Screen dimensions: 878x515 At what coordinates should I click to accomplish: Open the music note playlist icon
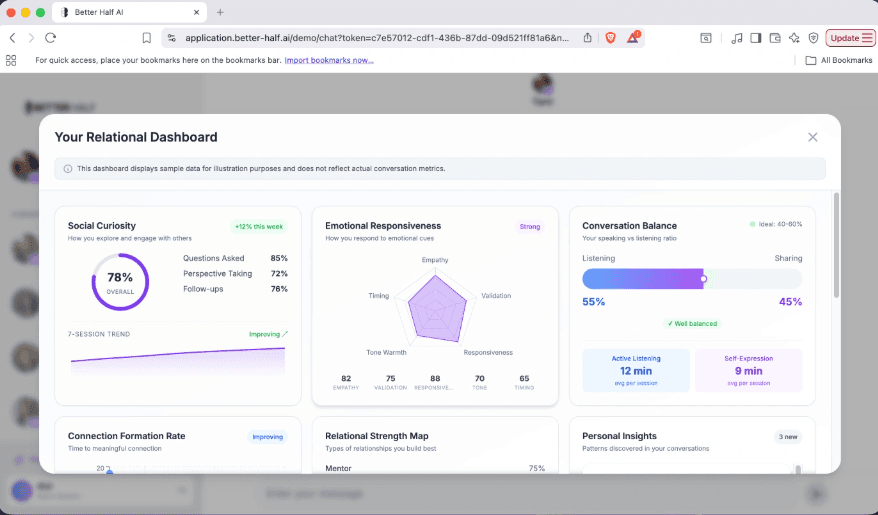(737, 38)
